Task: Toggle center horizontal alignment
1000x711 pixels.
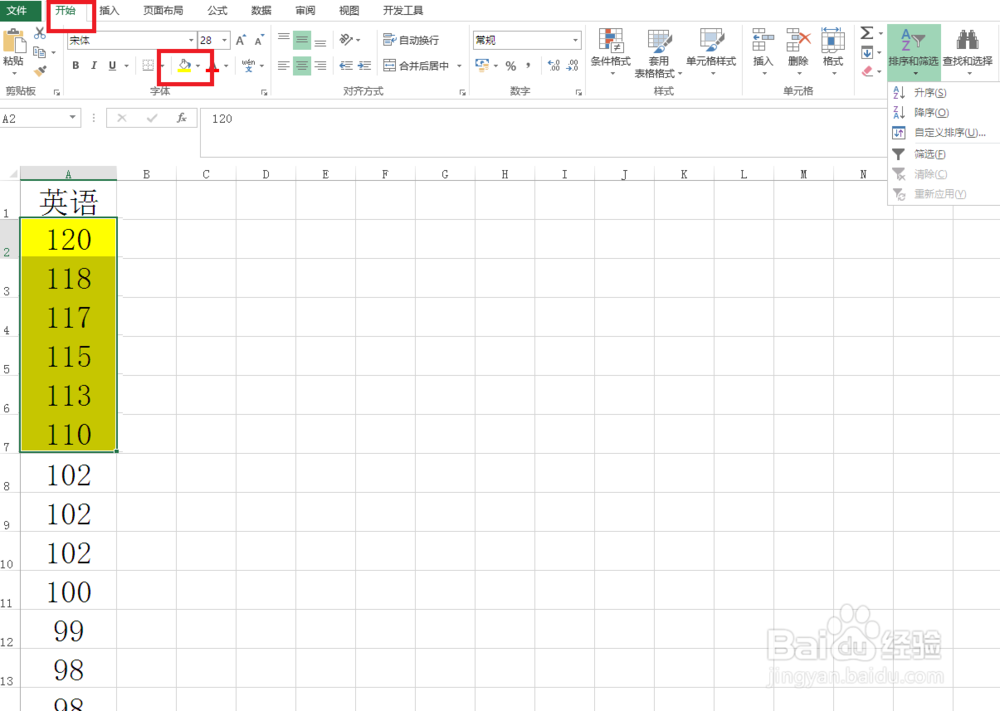Action: point(302,65)
